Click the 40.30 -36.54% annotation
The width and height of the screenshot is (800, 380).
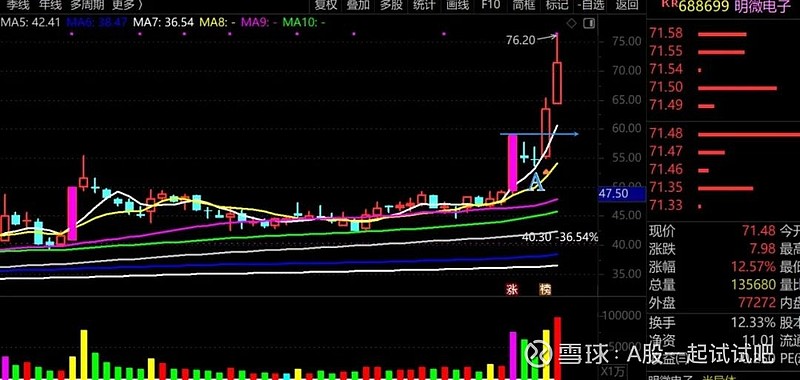(x=560, y=237)
